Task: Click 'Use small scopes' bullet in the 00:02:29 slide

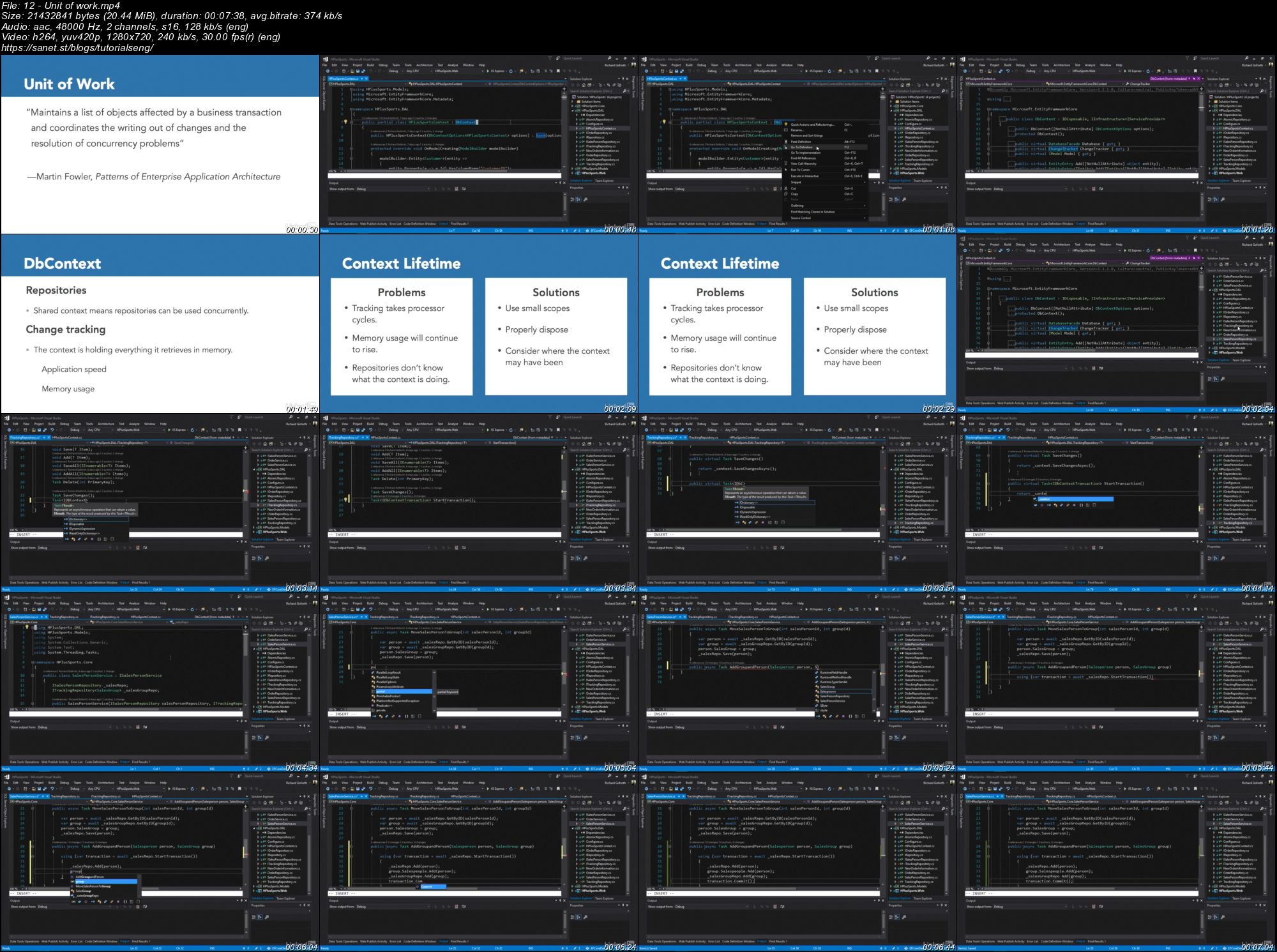Action: 856,308
